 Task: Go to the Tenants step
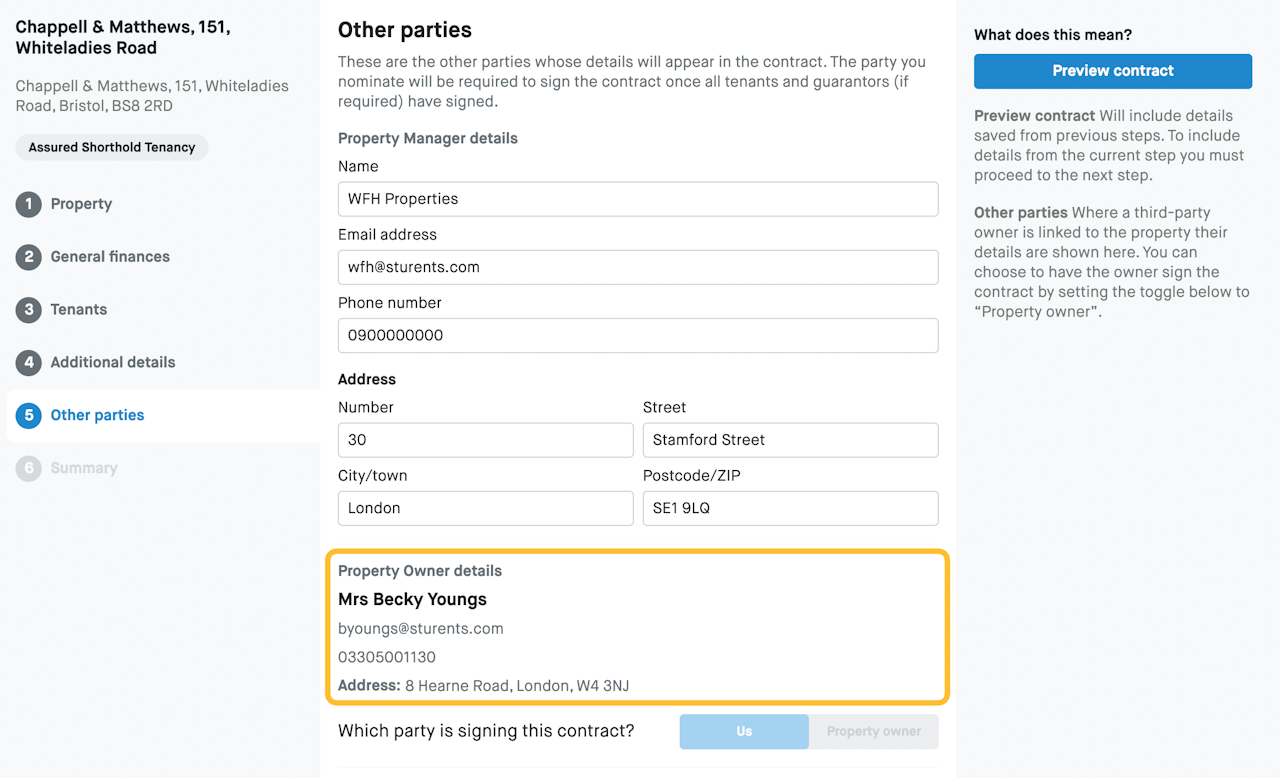pos(79,310)
